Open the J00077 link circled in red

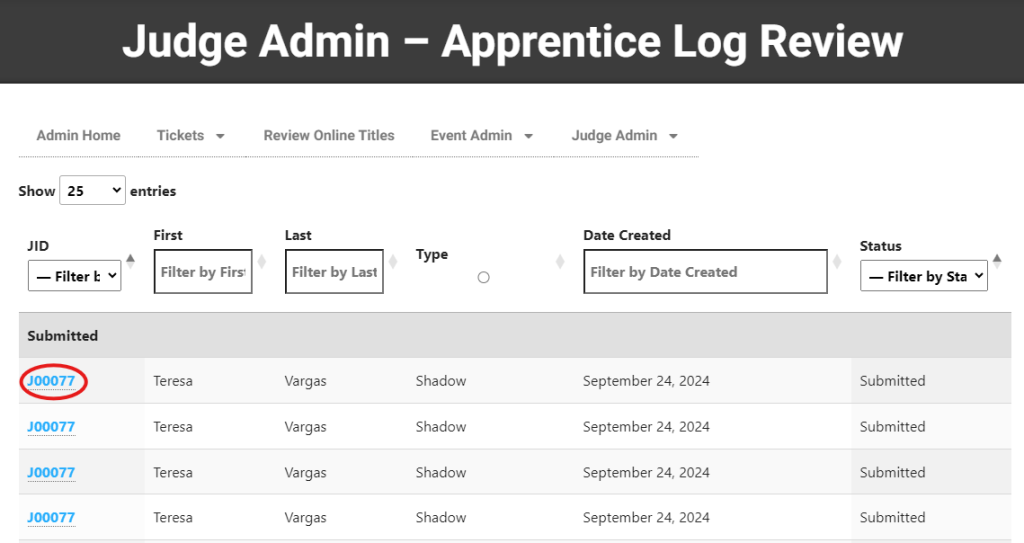[x=51, y=381]
